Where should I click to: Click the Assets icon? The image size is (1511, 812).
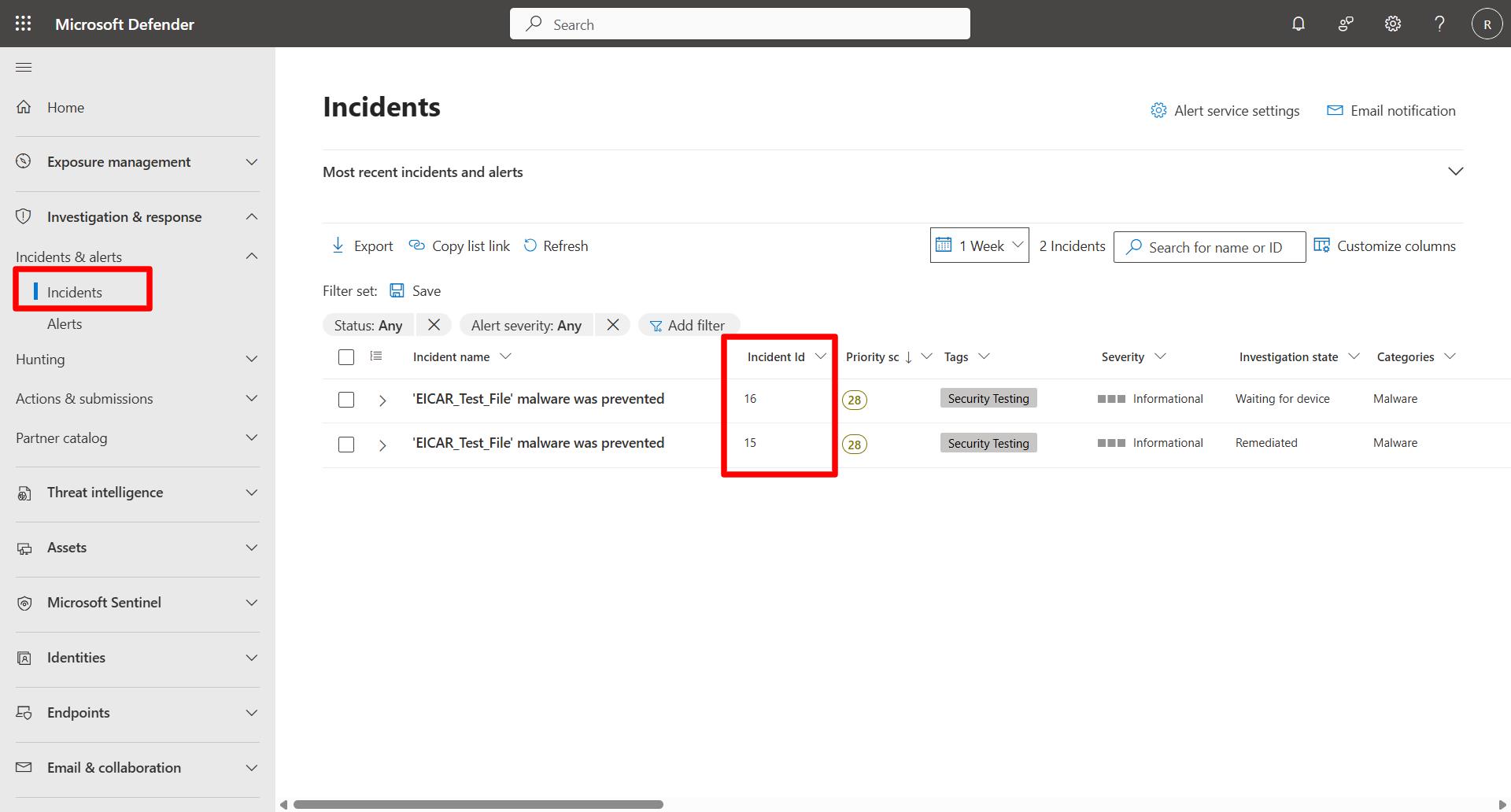pyautogui.click(x=24, y=548)
